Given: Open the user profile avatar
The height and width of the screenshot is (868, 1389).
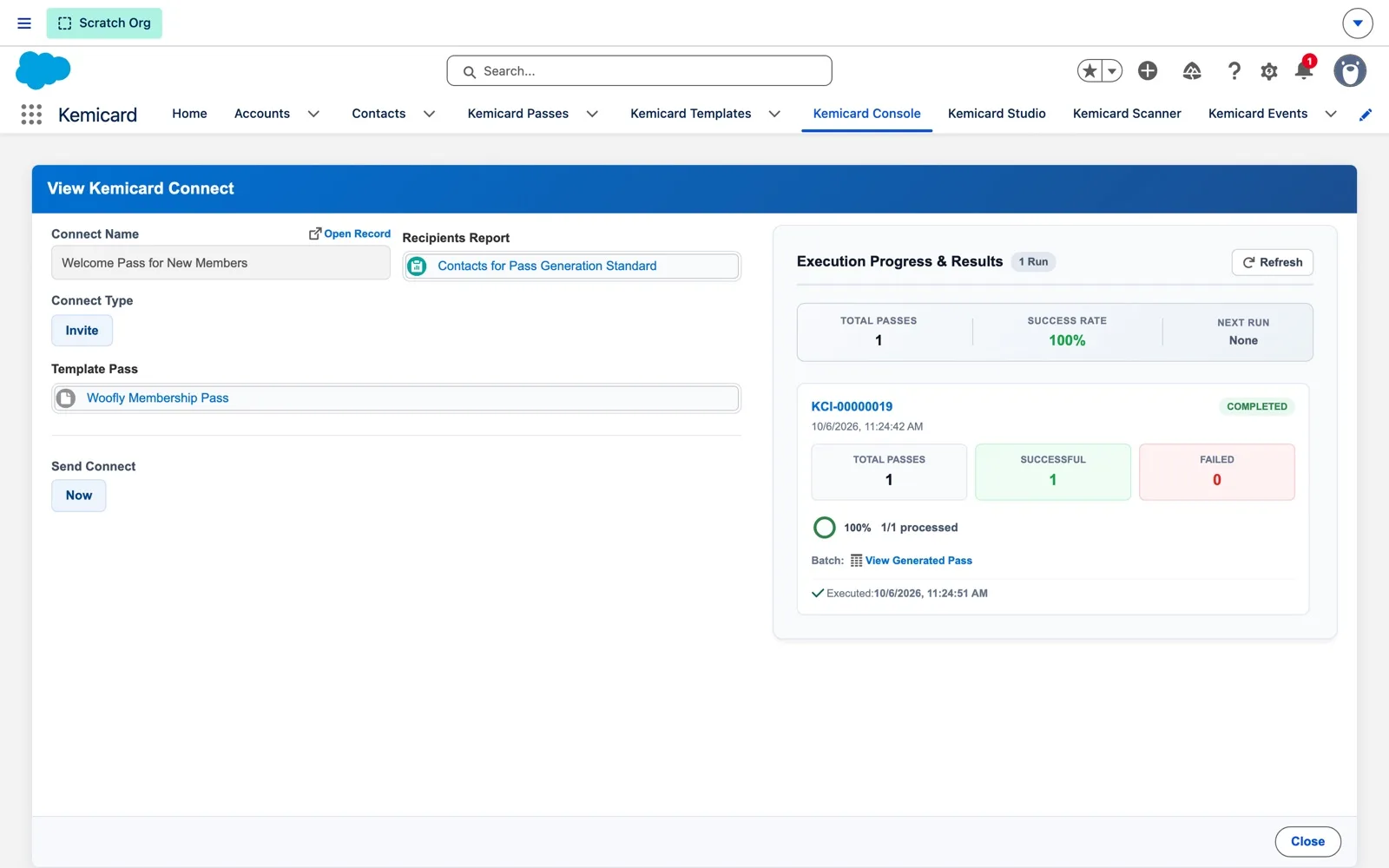Looking at the screenshot, I should point(1350,71).
